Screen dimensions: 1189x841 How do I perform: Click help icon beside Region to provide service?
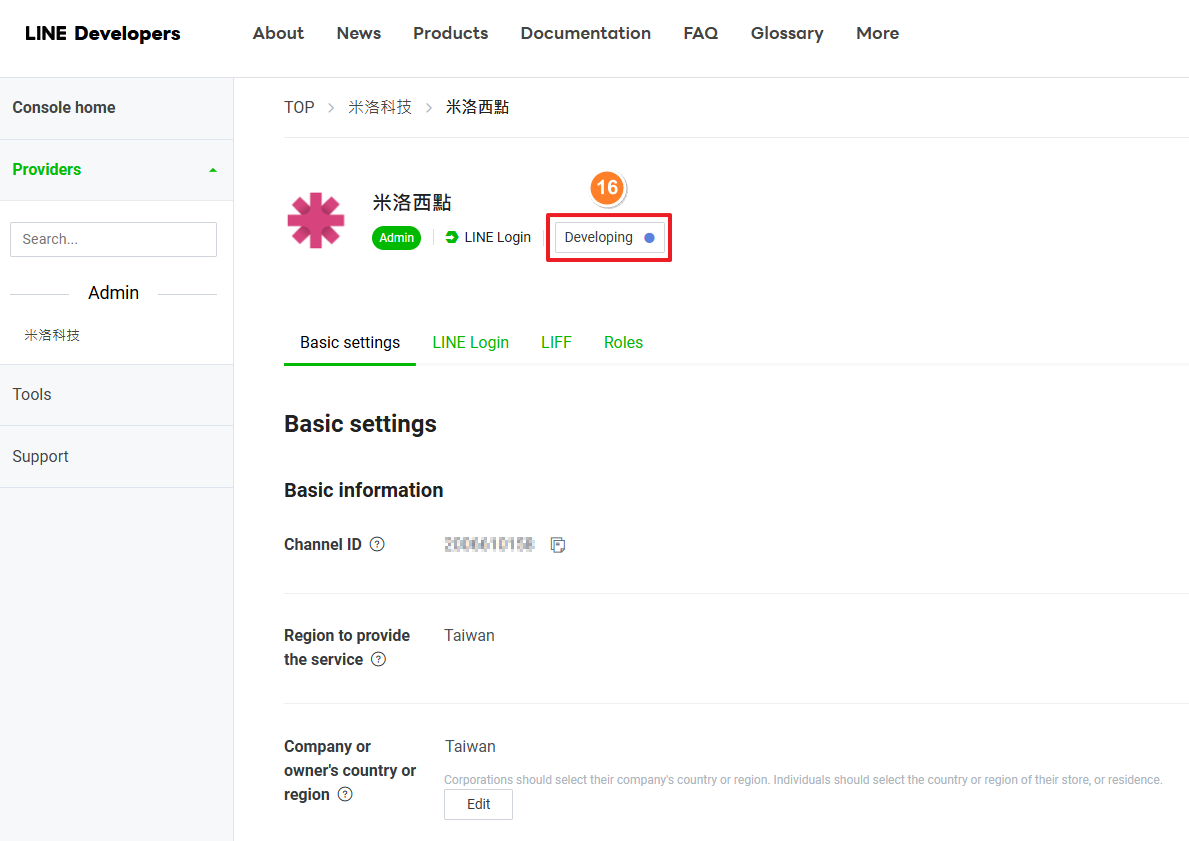(378, 660)
